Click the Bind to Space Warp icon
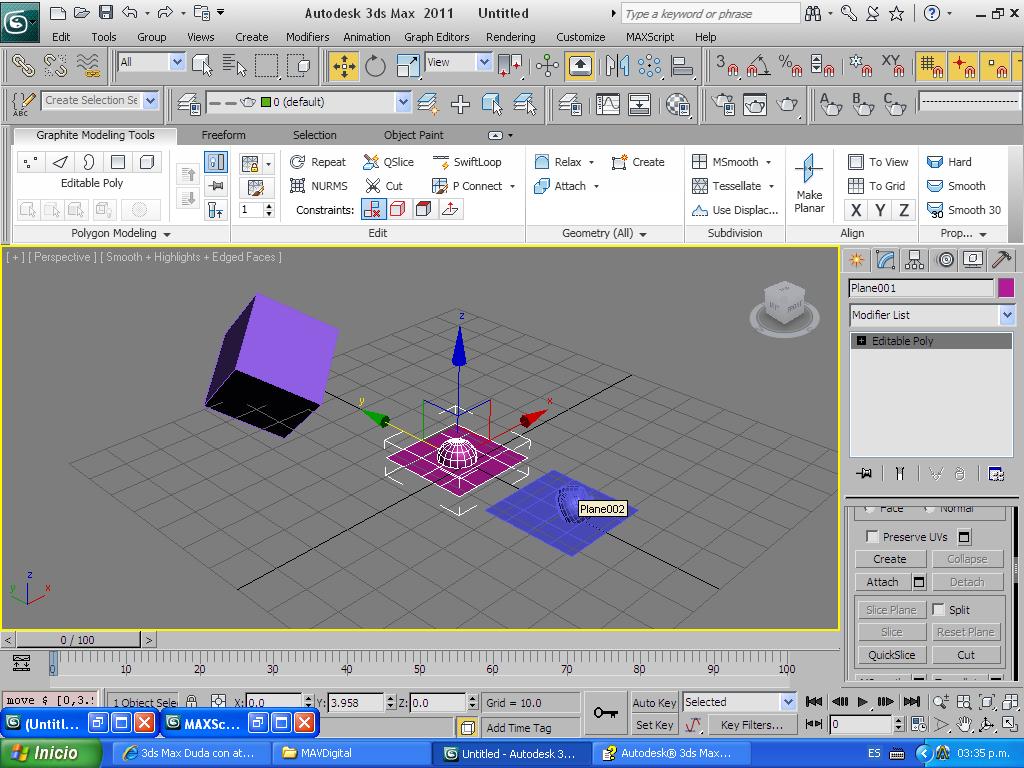Screen dimensions: 1024x768 (x=88, y=65)
